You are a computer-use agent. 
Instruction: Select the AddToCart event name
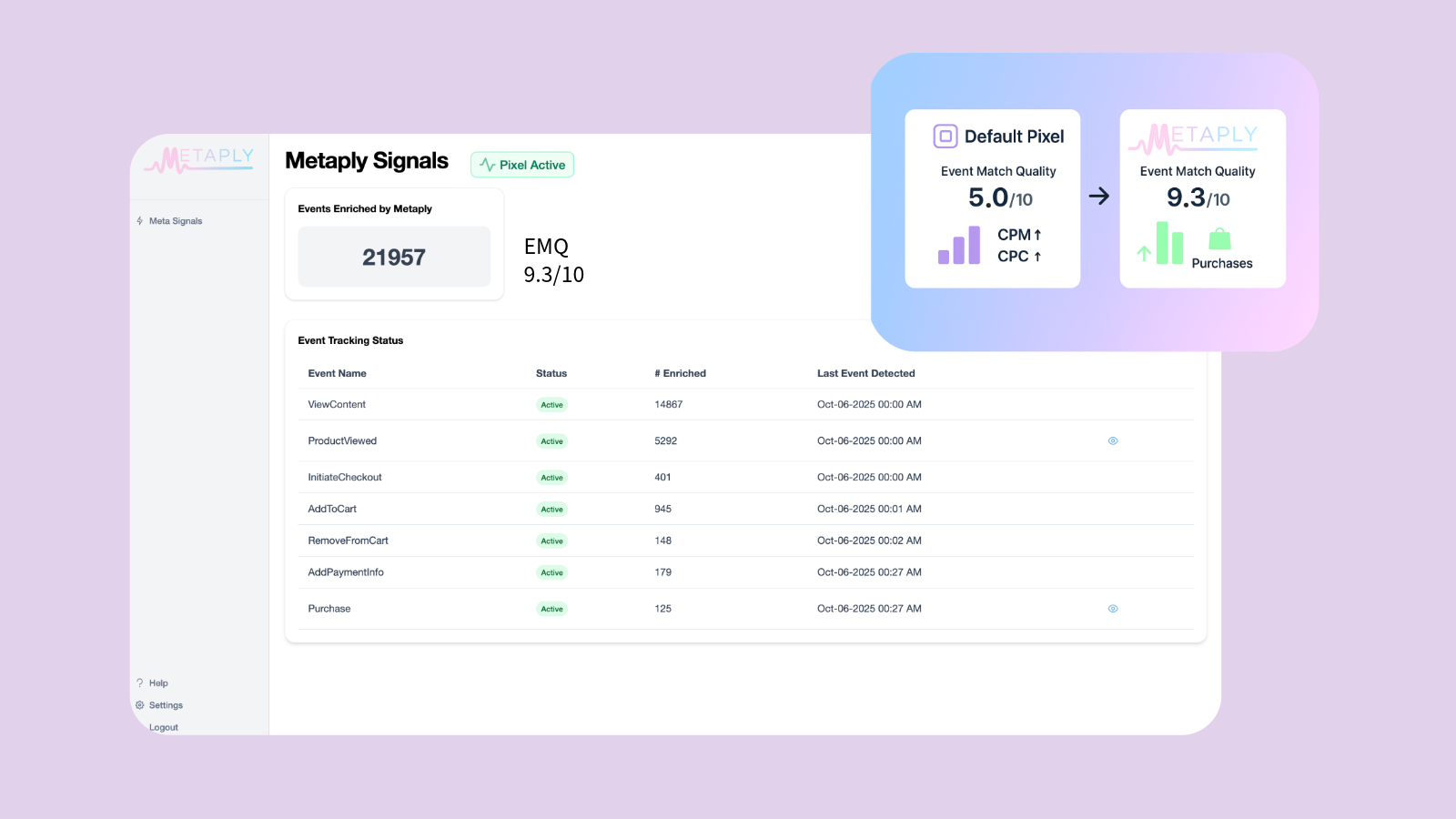pos(332,510)
